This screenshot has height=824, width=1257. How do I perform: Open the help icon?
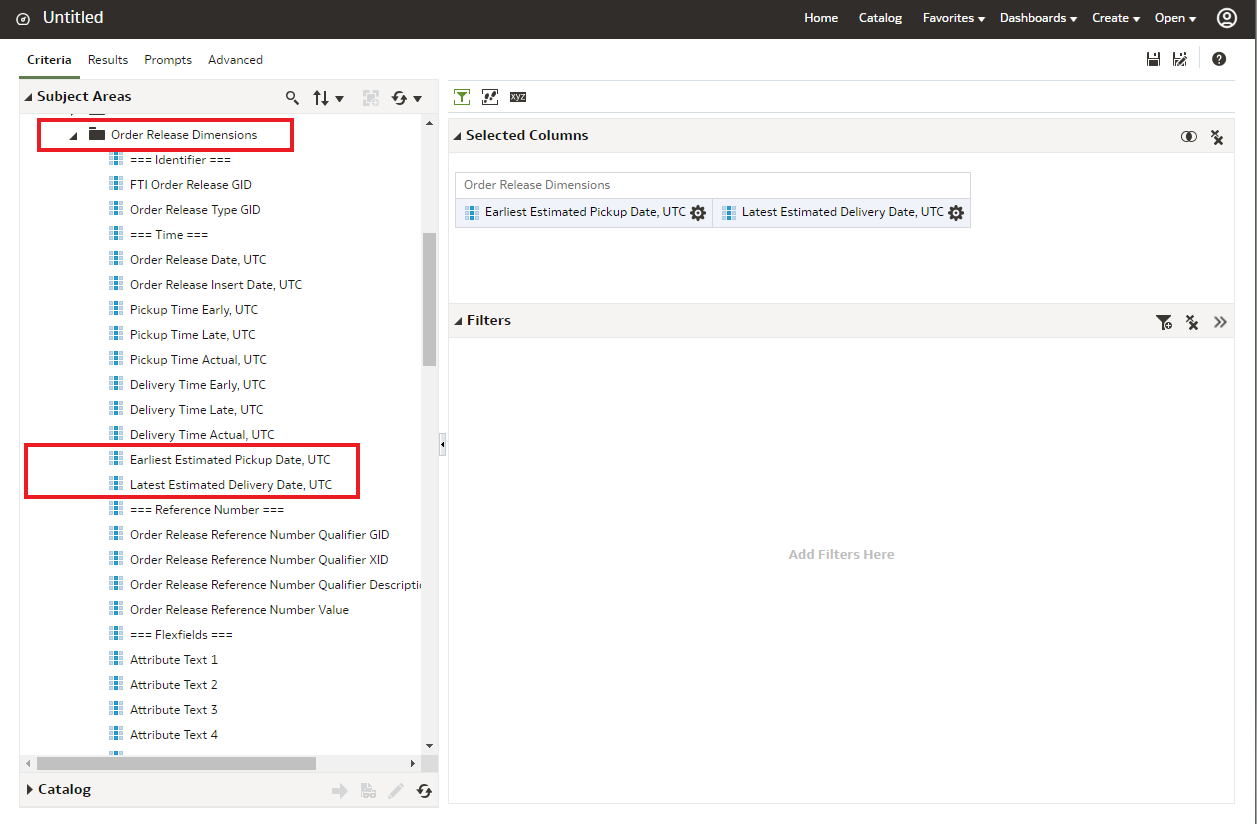(x=1219, y=59)
